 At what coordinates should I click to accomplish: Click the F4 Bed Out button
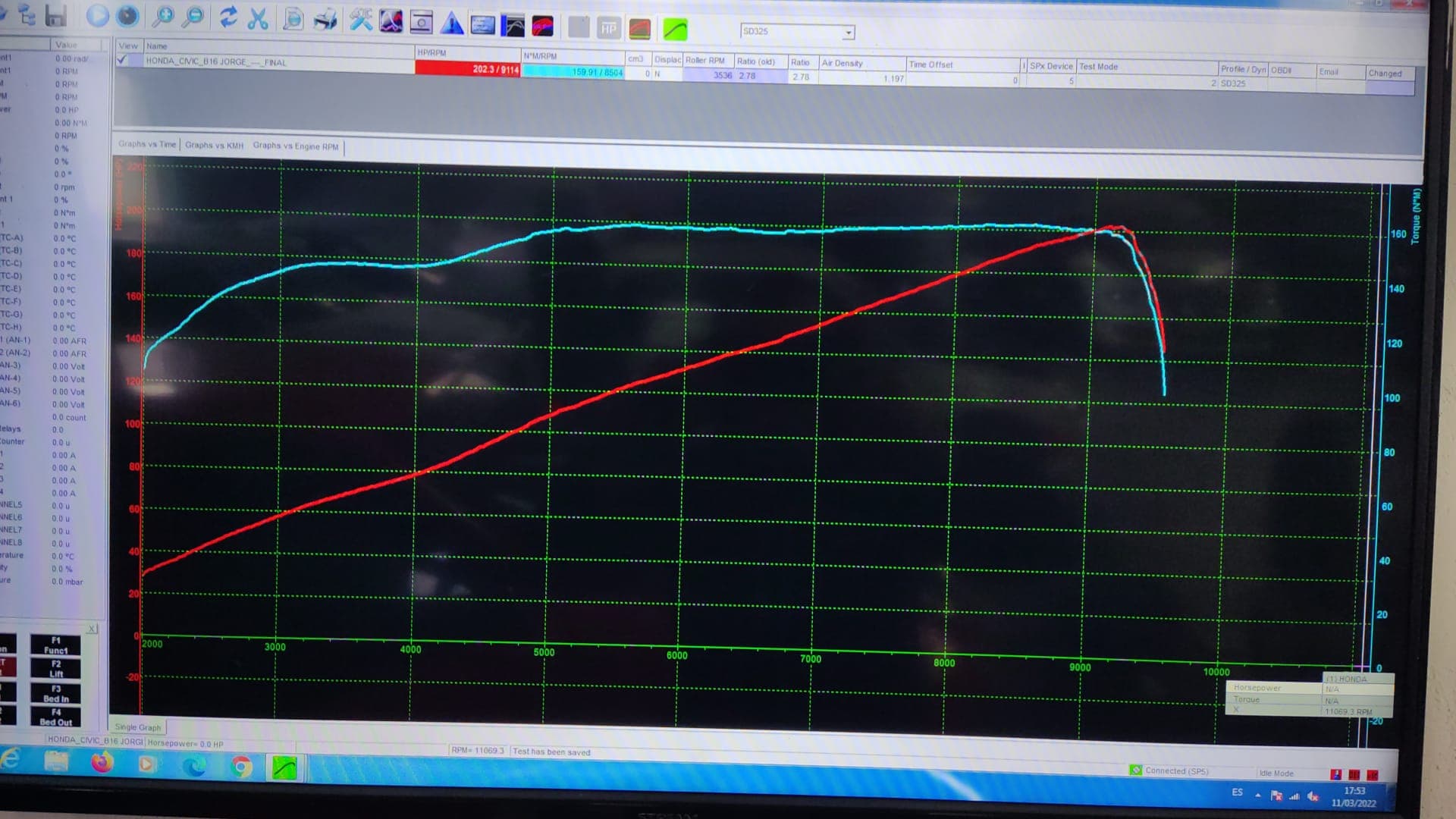56,717
